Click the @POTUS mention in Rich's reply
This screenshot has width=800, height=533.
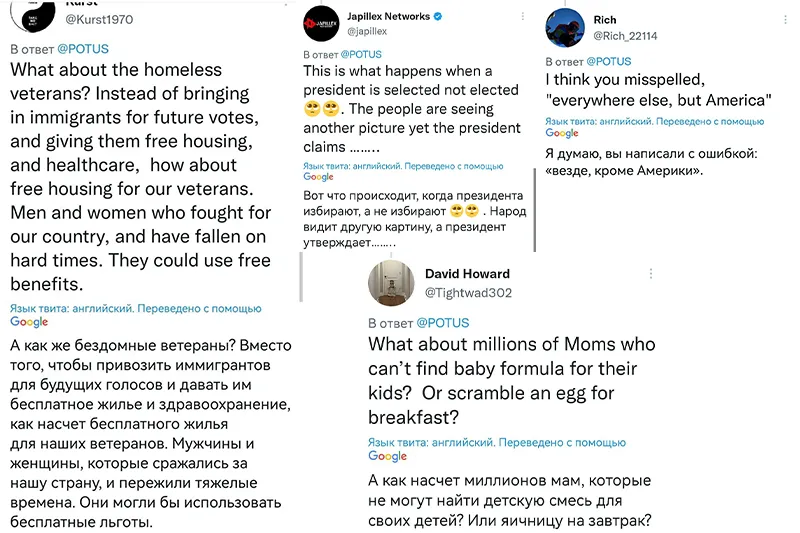pyautogui.click(x=609, y=62)
